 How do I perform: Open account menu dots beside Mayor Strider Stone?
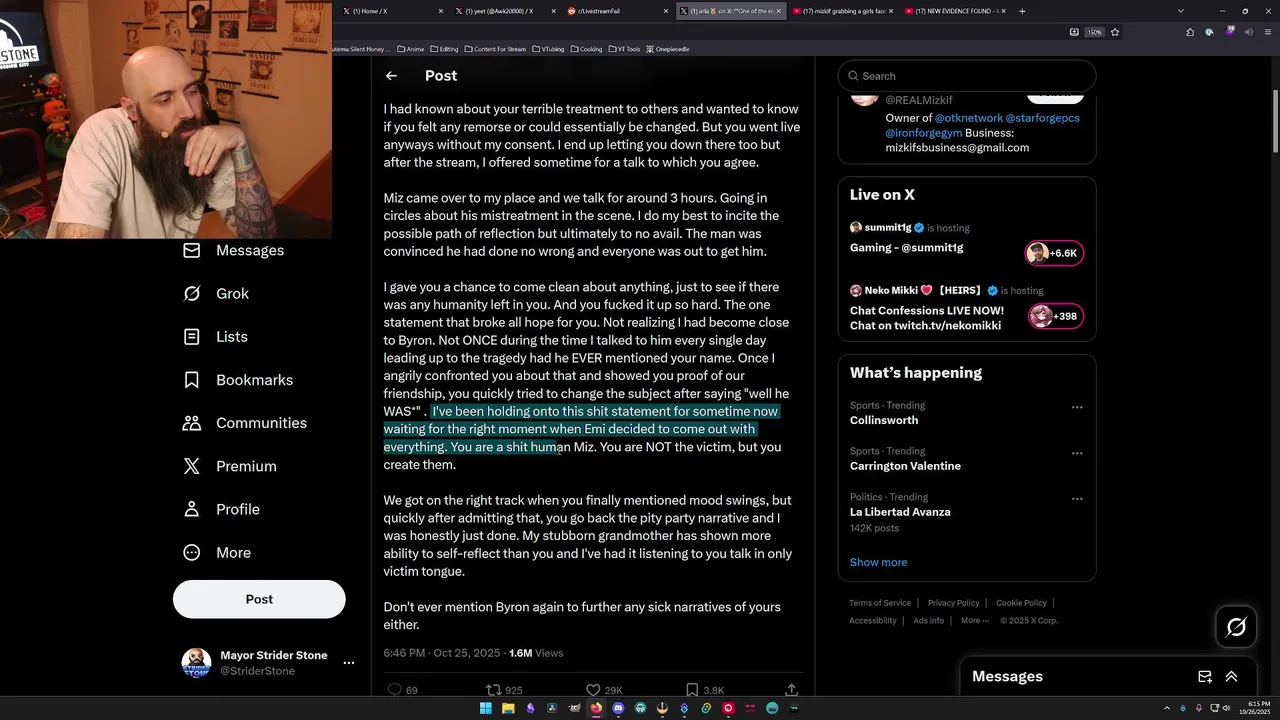(x=349, y=663)
